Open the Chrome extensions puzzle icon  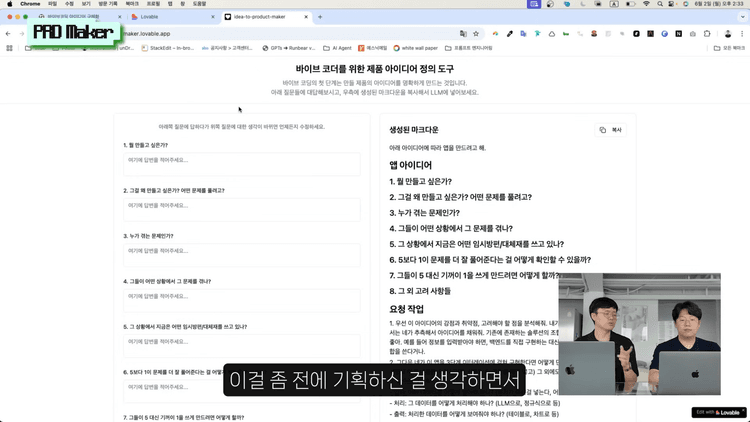pos(707,33)
